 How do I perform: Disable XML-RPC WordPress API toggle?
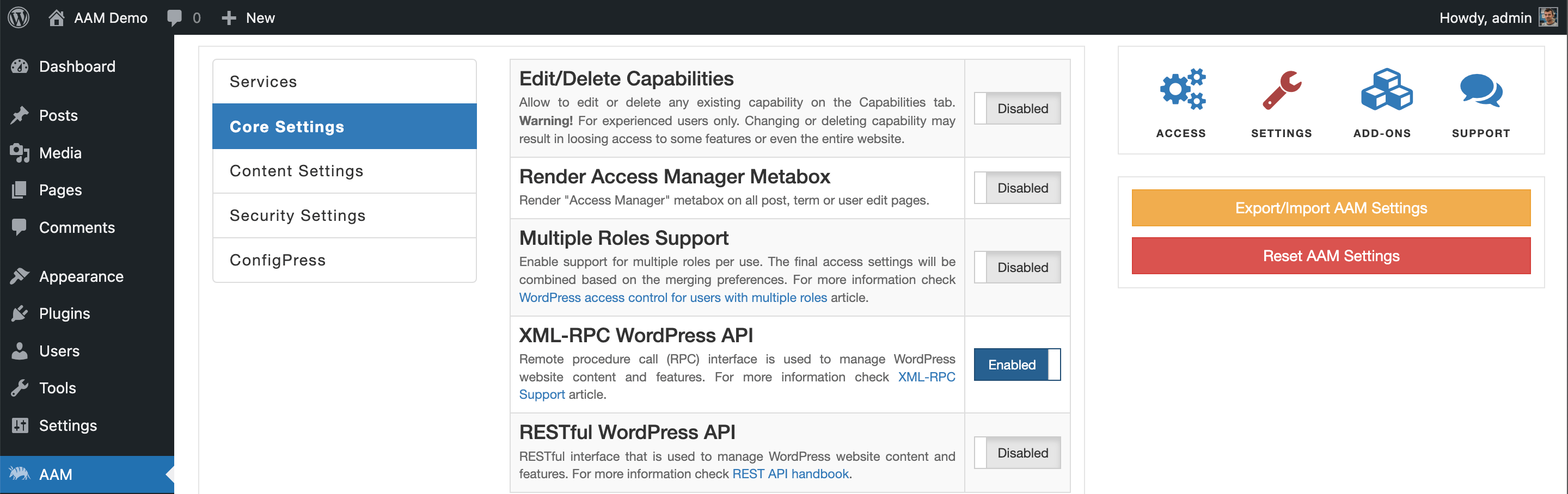1017,365
